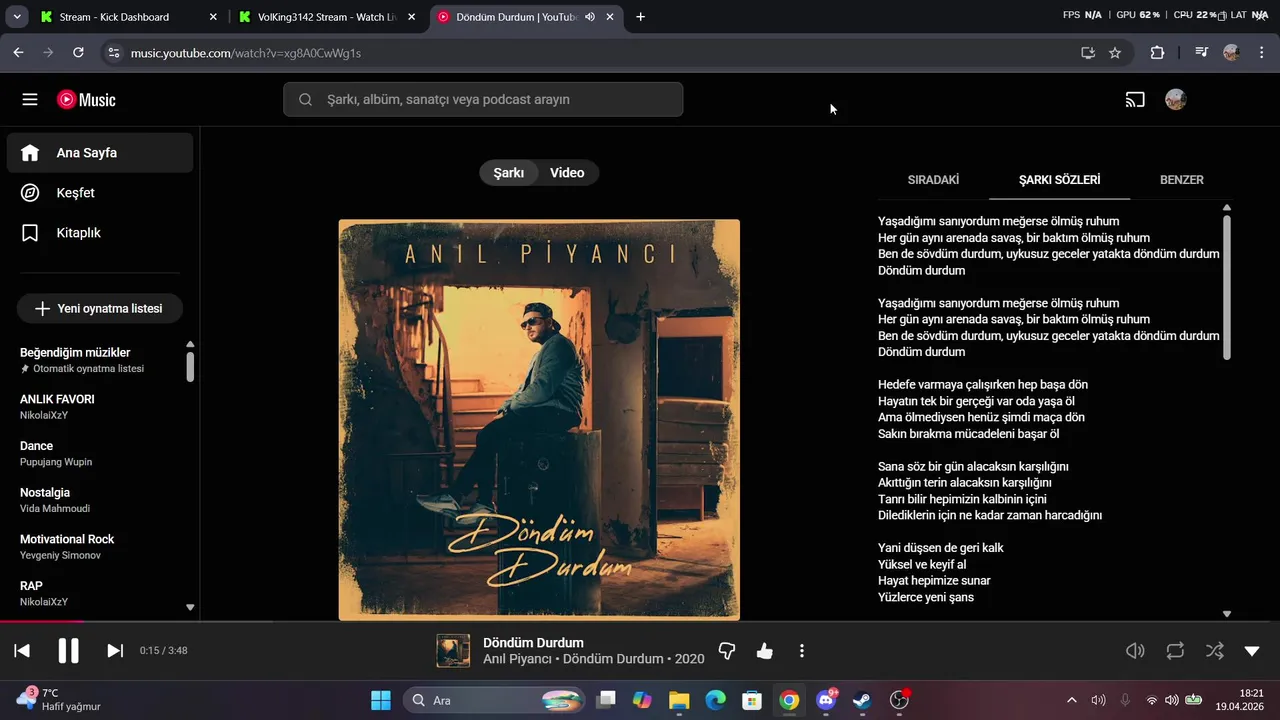Open File Explorer from the taskbar
This screenshot has height=720, width=1280.
pos(679,700)
